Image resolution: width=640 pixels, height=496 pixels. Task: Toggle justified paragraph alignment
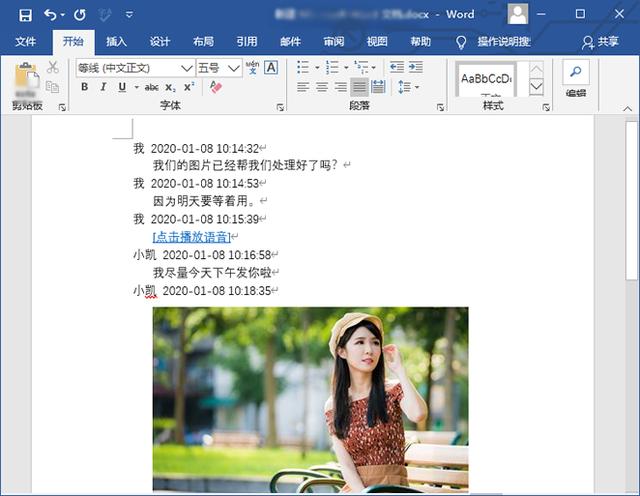click(360, 88)
